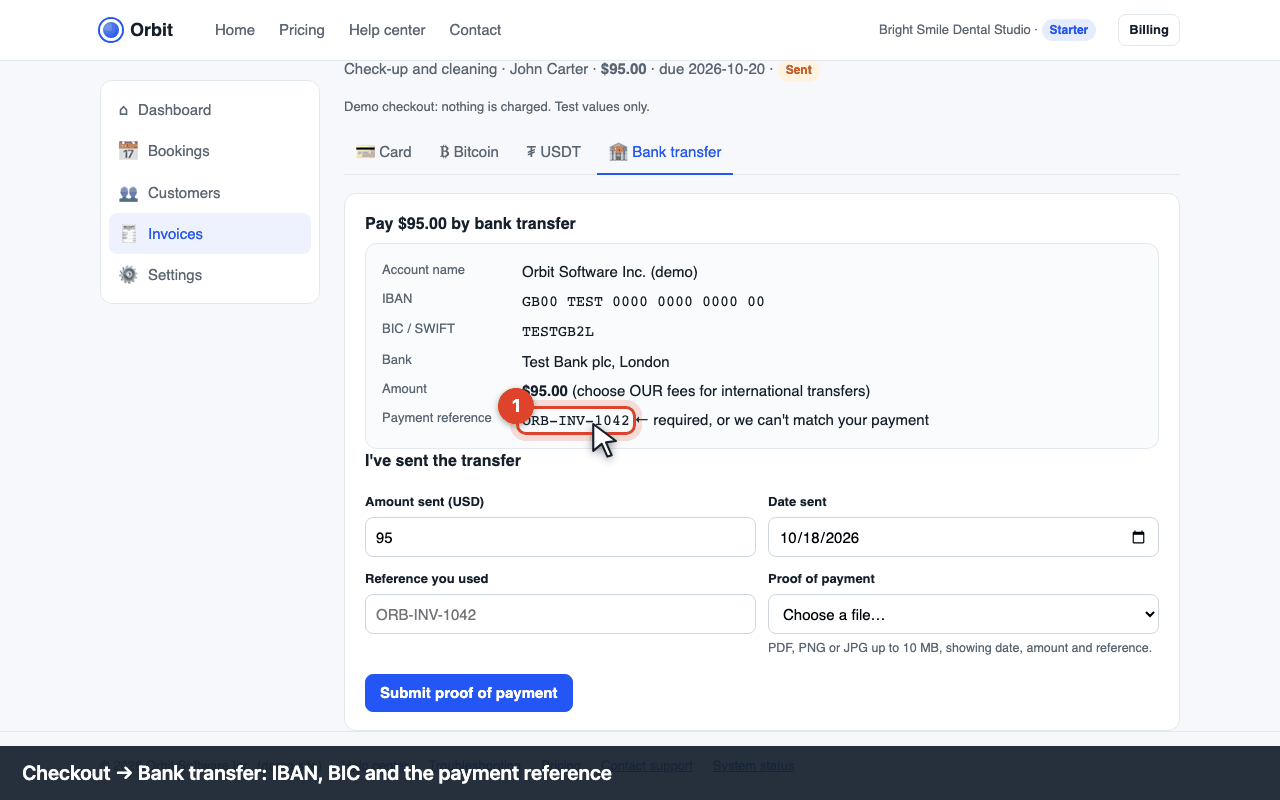Click the Dashboard home icon in sidebar

(x=124, y=110)
